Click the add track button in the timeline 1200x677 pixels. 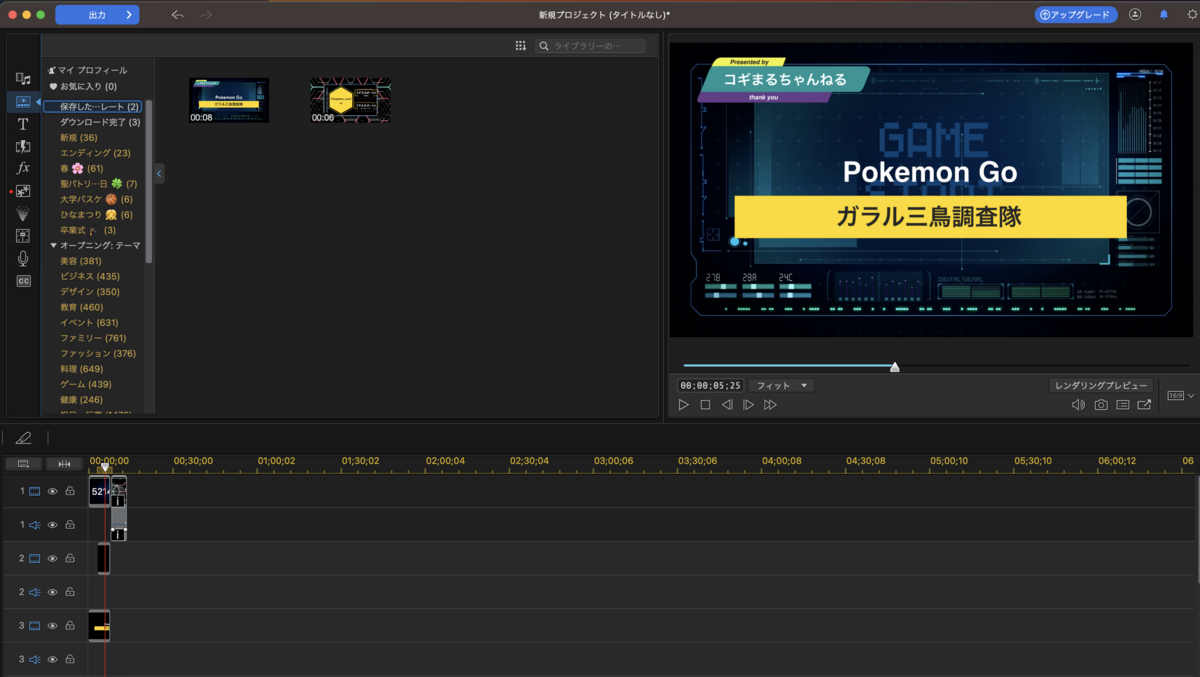(x=23, y=464)
